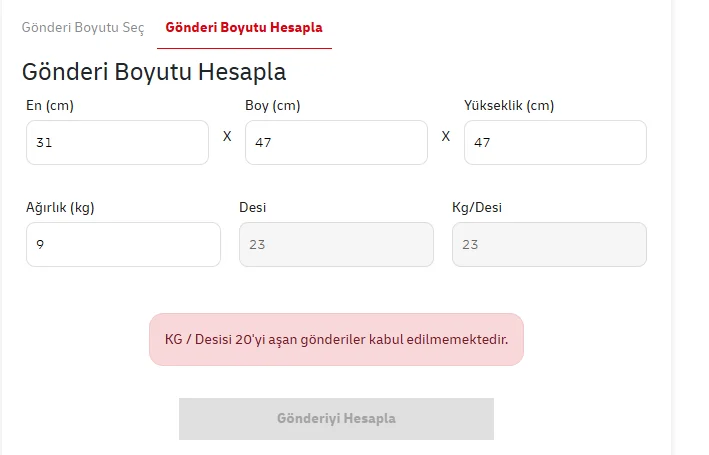This screenshot has width=709, height=455.
Task: Select the Gönderi Boyutu Hesapla tab
Action: coord(244,28)
